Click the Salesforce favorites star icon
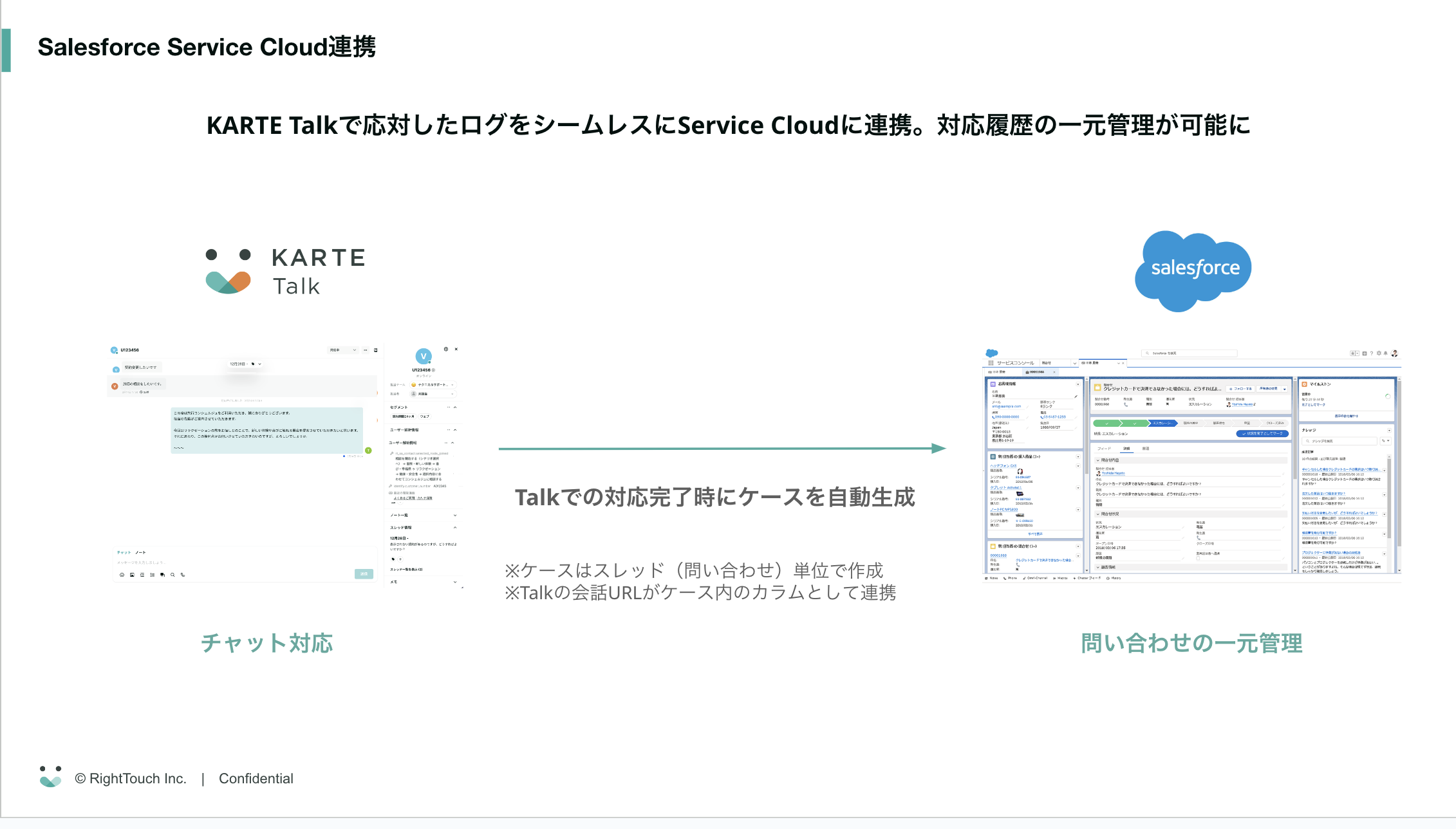The image size is (1456, 829). coord(1352,353)
